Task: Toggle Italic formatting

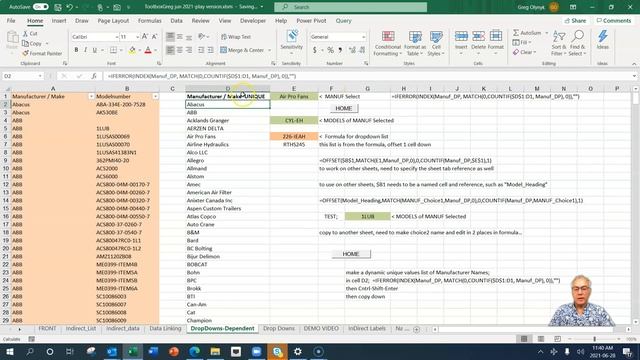Action: tap(85, 50)
